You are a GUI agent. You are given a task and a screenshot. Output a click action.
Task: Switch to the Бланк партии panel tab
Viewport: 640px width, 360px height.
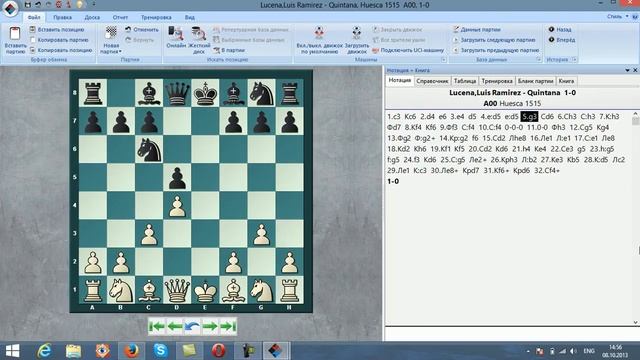point(536,81)
